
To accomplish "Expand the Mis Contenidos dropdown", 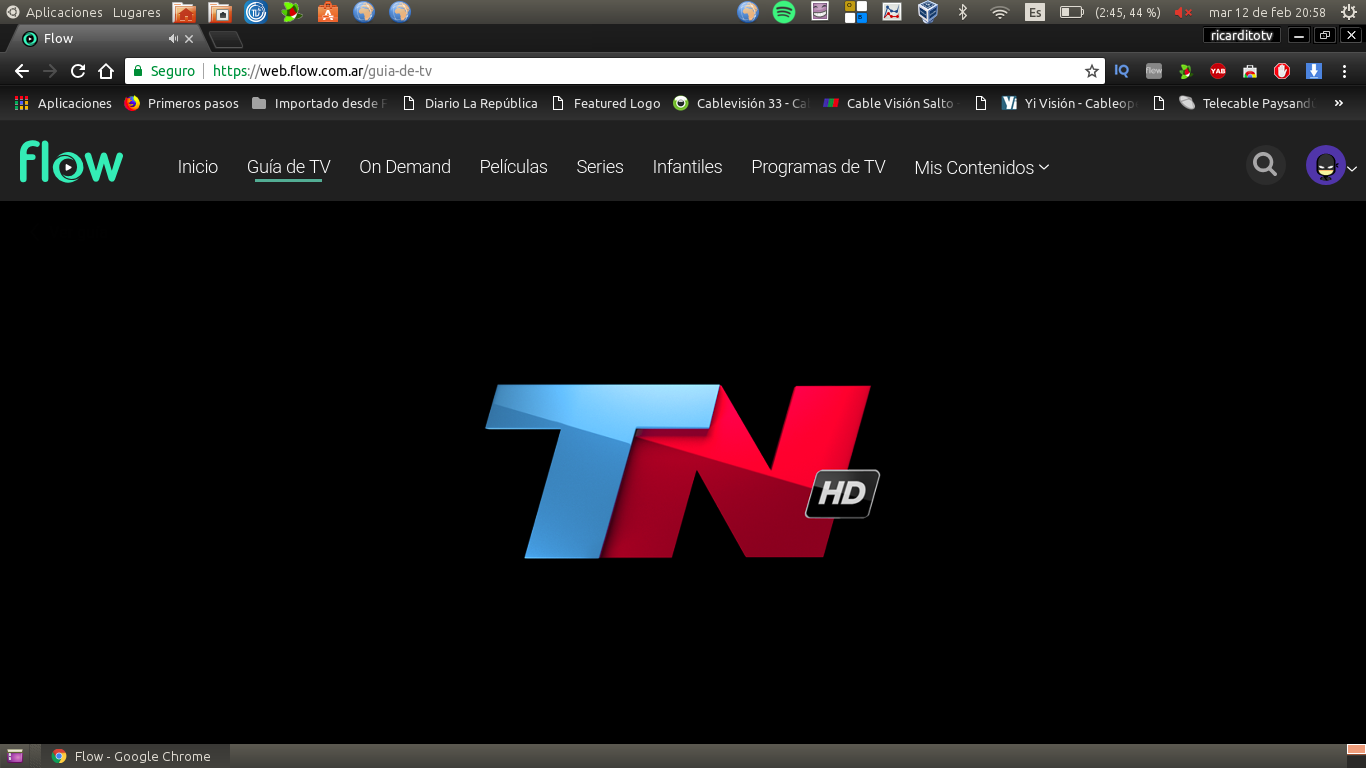I will pos(982,167).
